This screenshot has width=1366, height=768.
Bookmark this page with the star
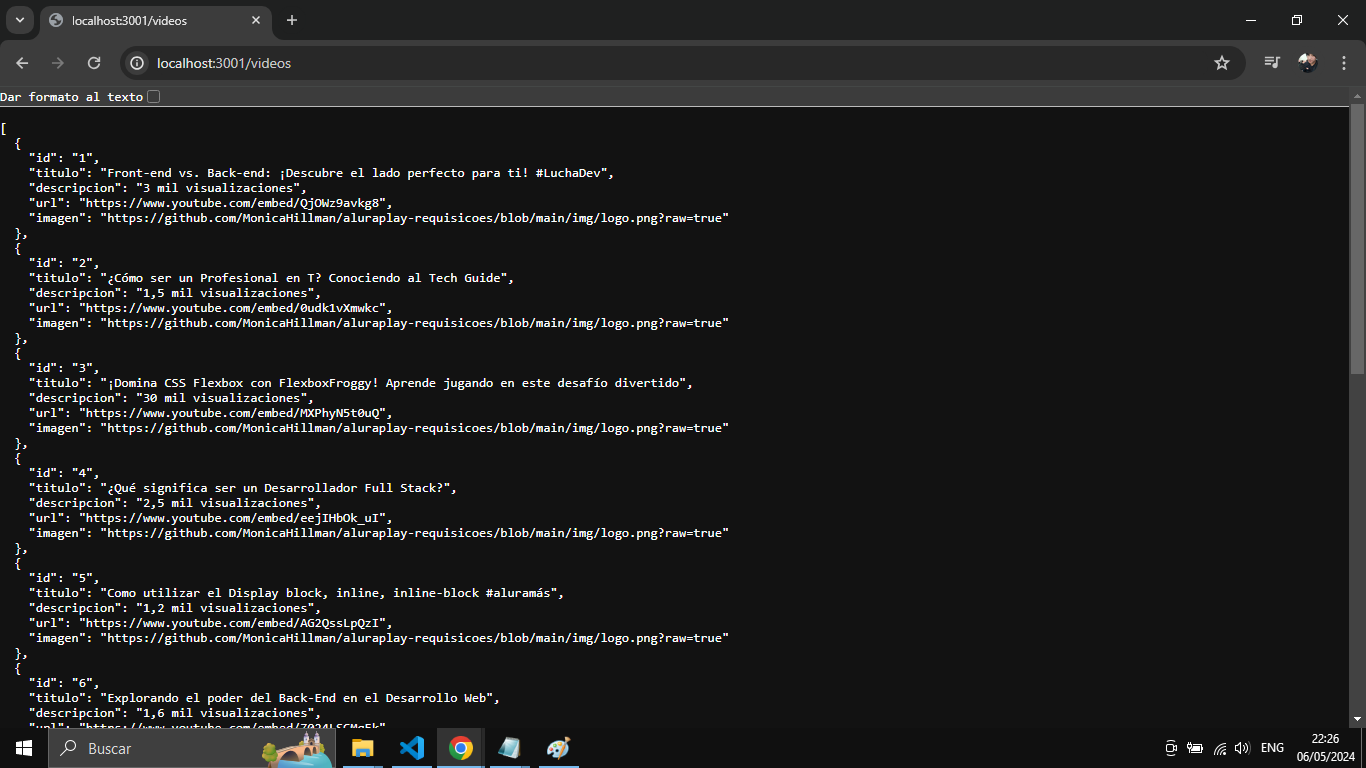click(x=1221, y=63)
